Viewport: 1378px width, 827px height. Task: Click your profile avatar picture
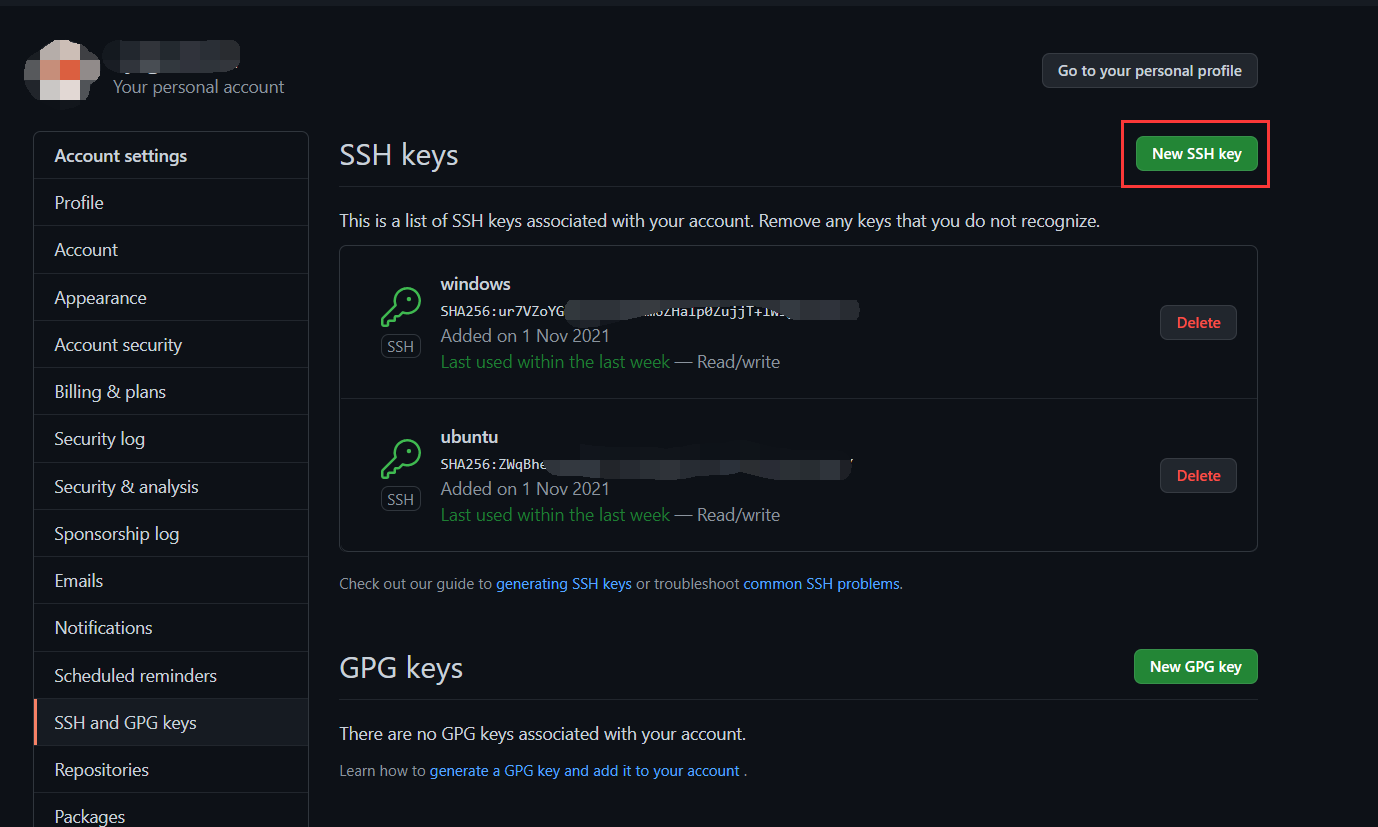(x=62, y=70)
